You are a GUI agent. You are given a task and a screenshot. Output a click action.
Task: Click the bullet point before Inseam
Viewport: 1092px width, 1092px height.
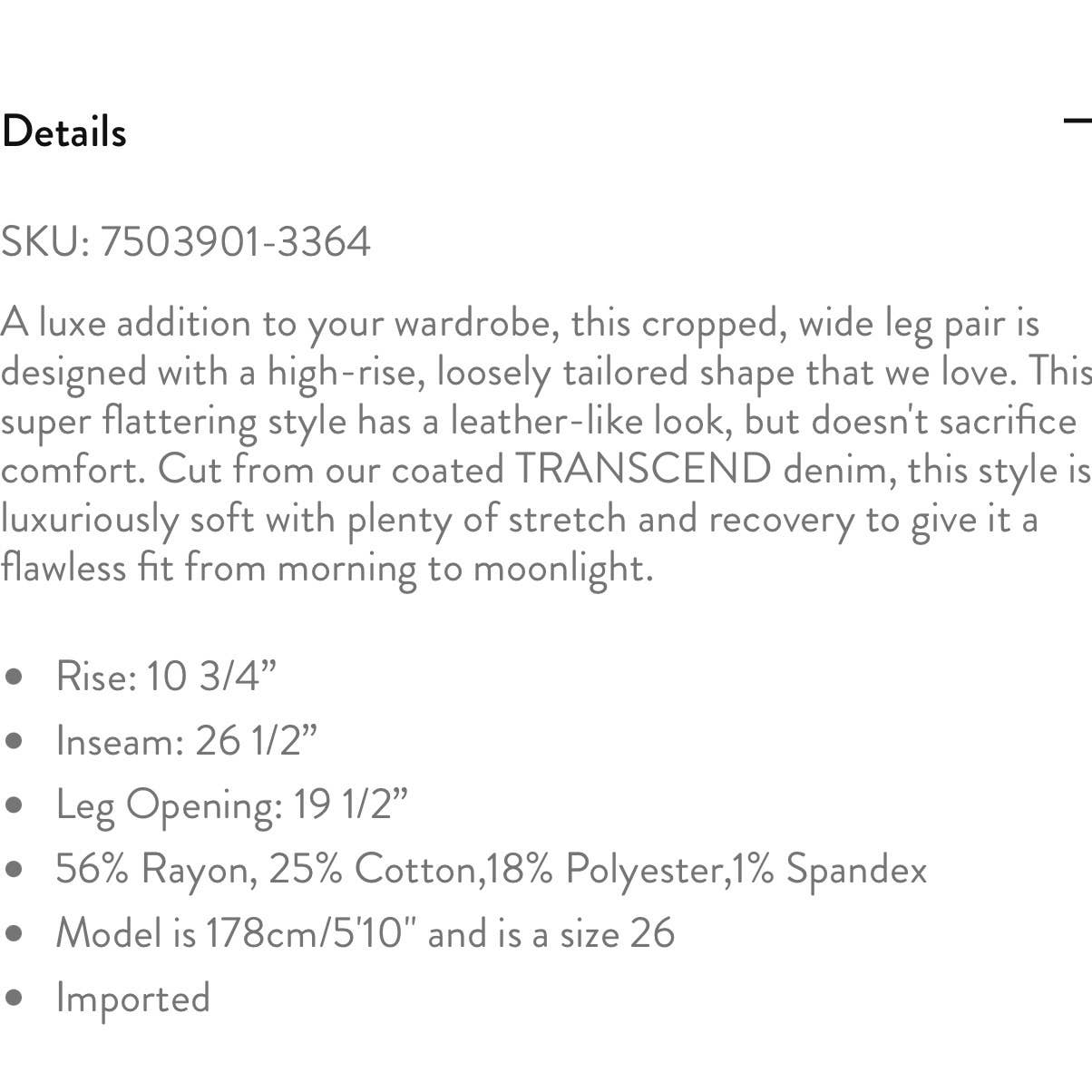[13, 741]
